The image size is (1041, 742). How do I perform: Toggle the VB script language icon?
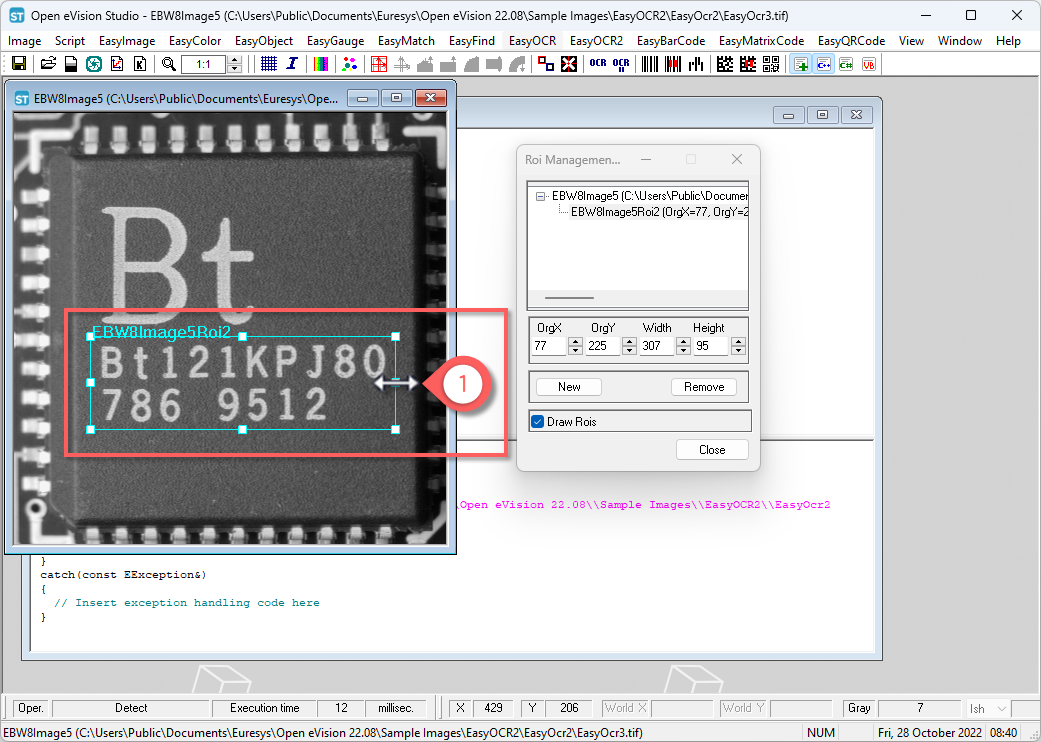868,64
